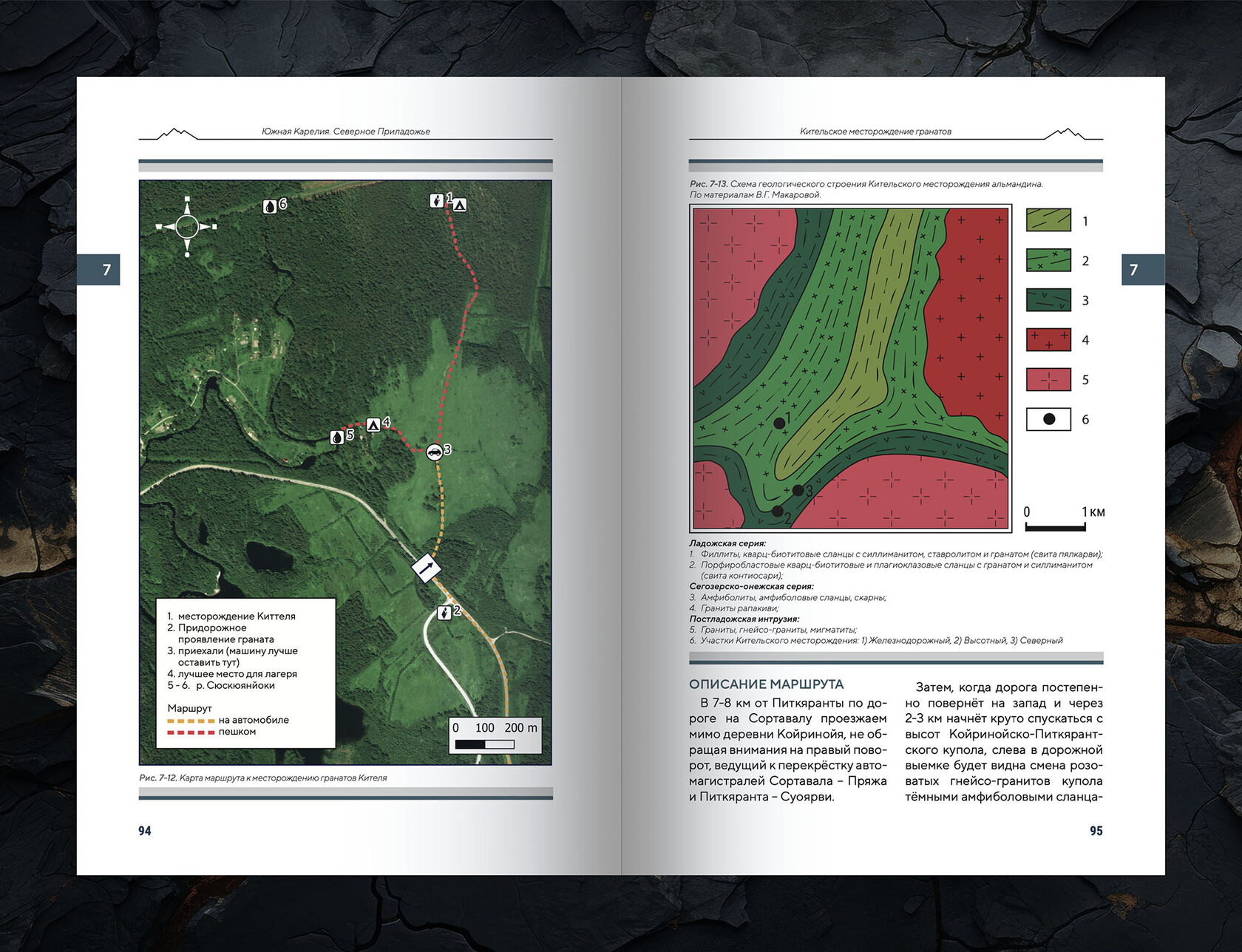The image size is (1242, 952).
Task: Click the chapter tab 7 on the left page
Action: tap(98, 270)
